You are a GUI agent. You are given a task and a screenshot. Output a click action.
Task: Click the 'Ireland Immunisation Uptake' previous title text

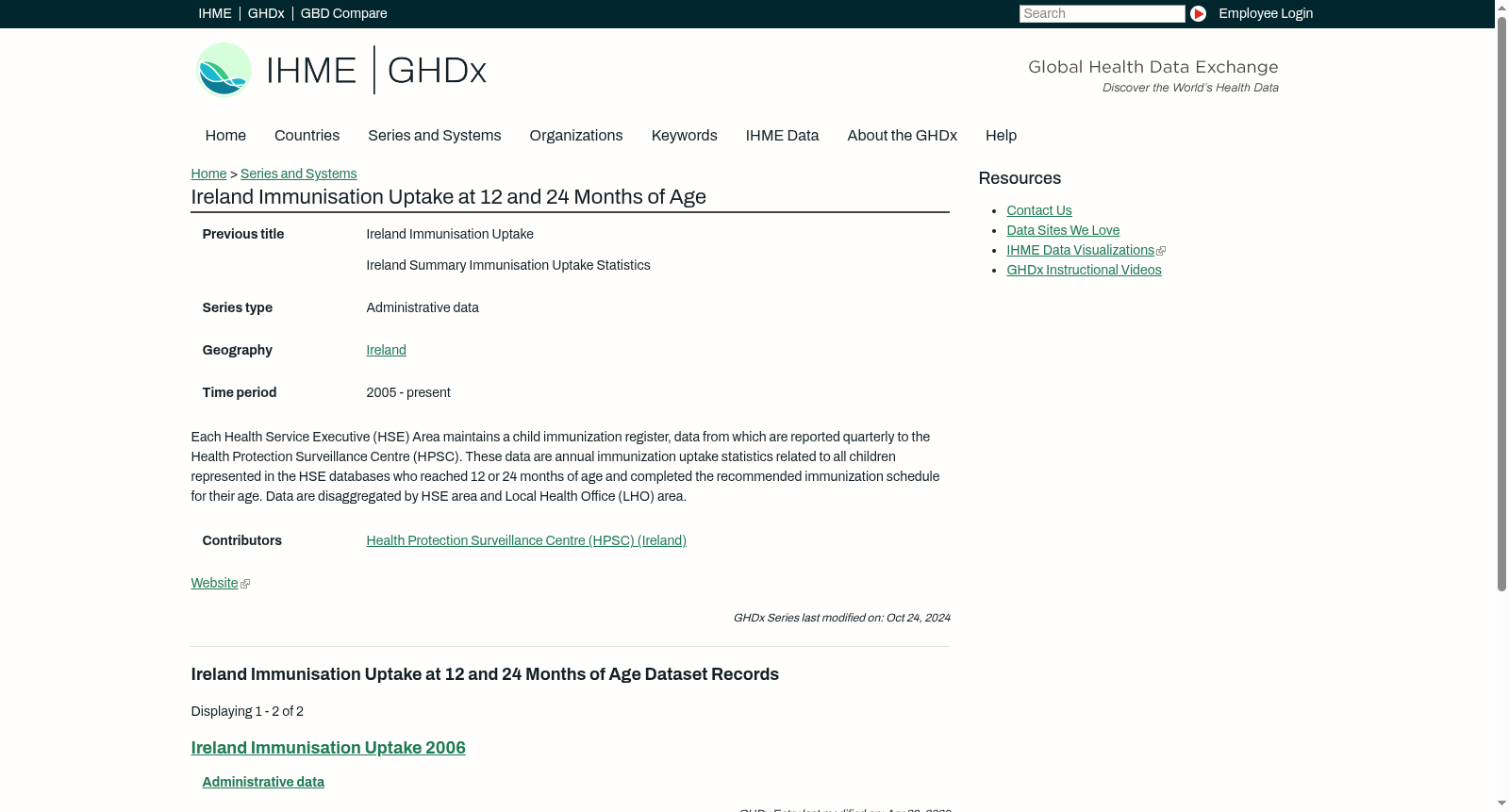point(450,234)
